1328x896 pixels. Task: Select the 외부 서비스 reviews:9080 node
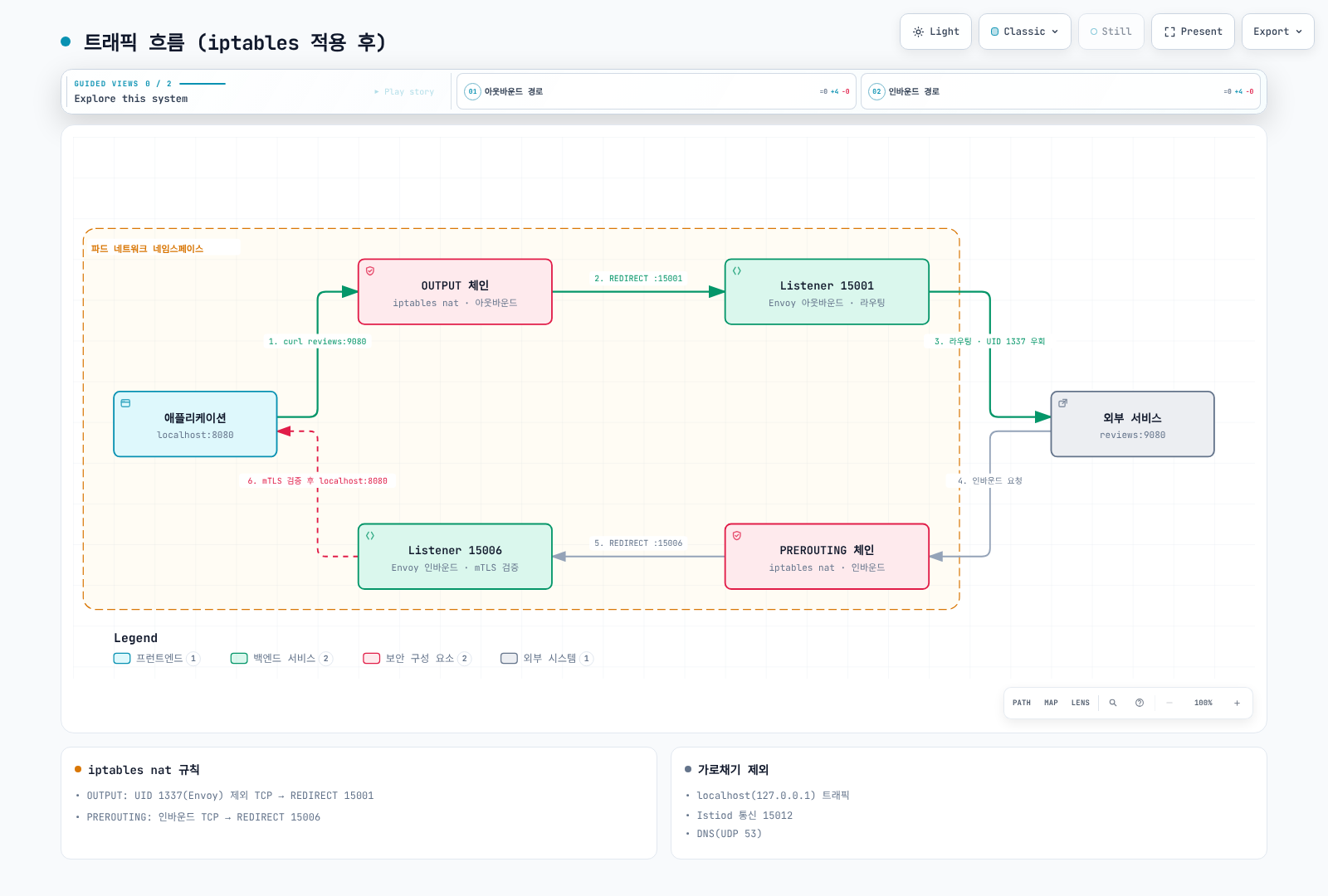(x=1133, y=424)
